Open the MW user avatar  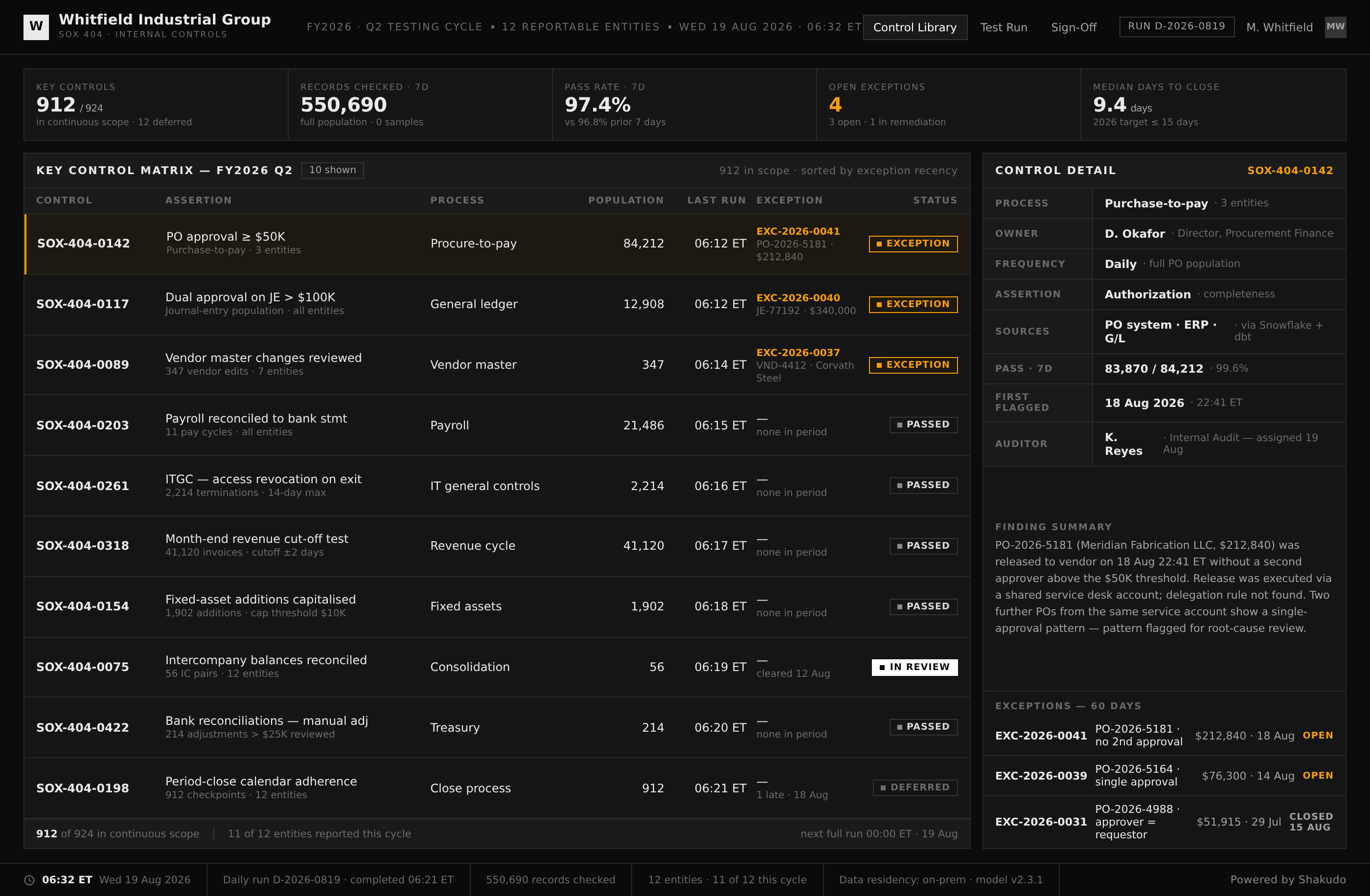[x=1335, y=26]
